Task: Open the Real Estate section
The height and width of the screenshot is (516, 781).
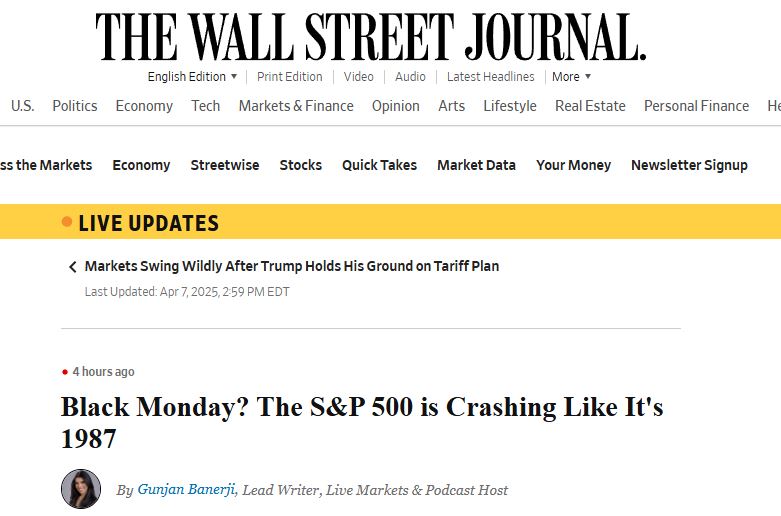Action: [x=590, y=106]
